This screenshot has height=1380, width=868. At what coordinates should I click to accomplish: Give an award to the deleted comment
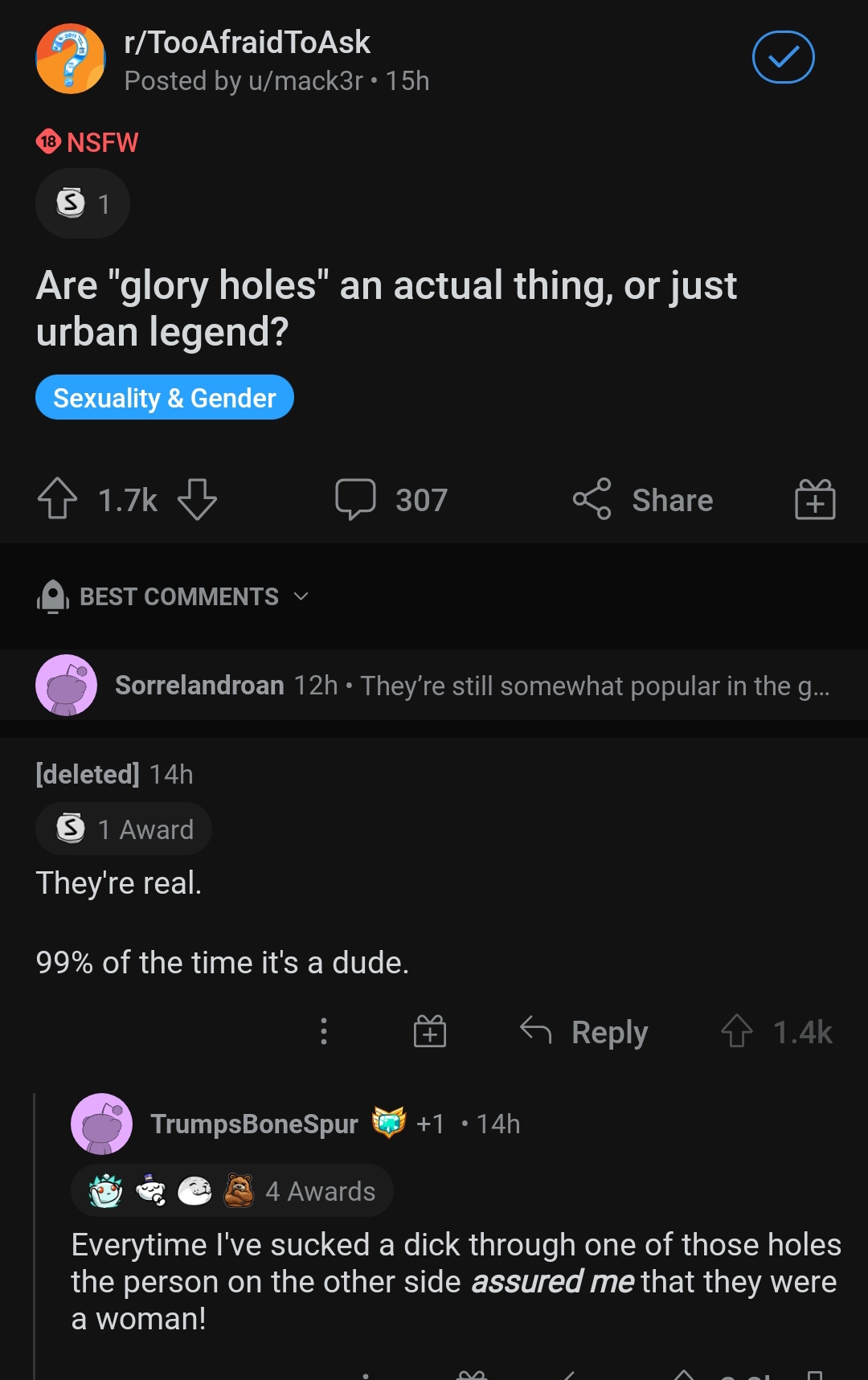pyautogui.click(x=430, y=1031)
